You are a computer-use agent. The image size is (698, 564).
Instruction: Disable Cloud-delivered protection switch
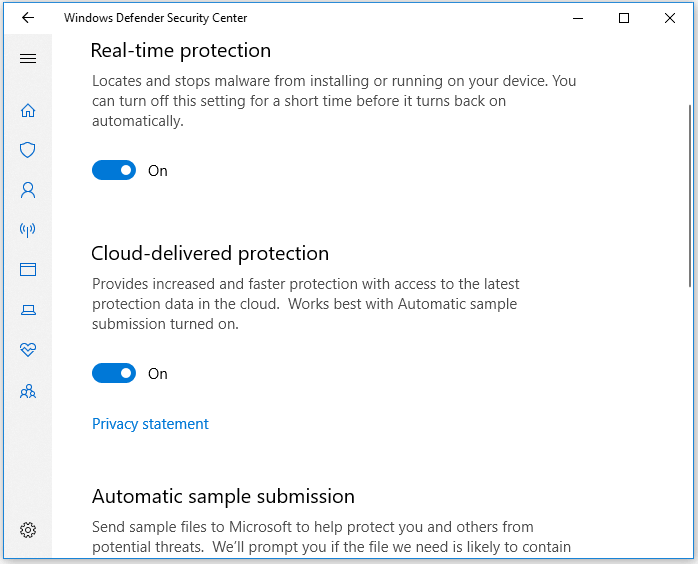[x=114, y=374]
